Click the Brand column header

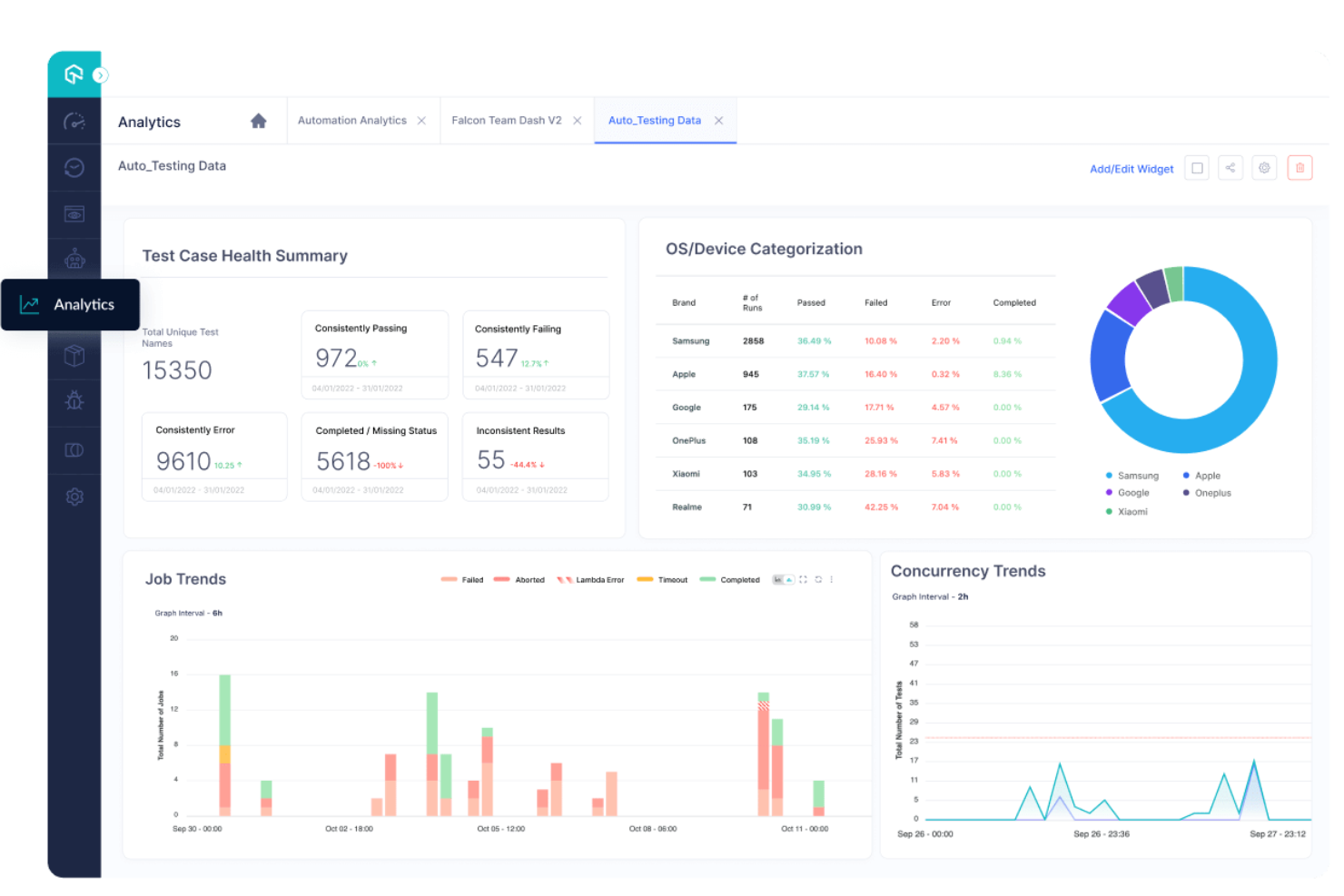click(684, 303)
